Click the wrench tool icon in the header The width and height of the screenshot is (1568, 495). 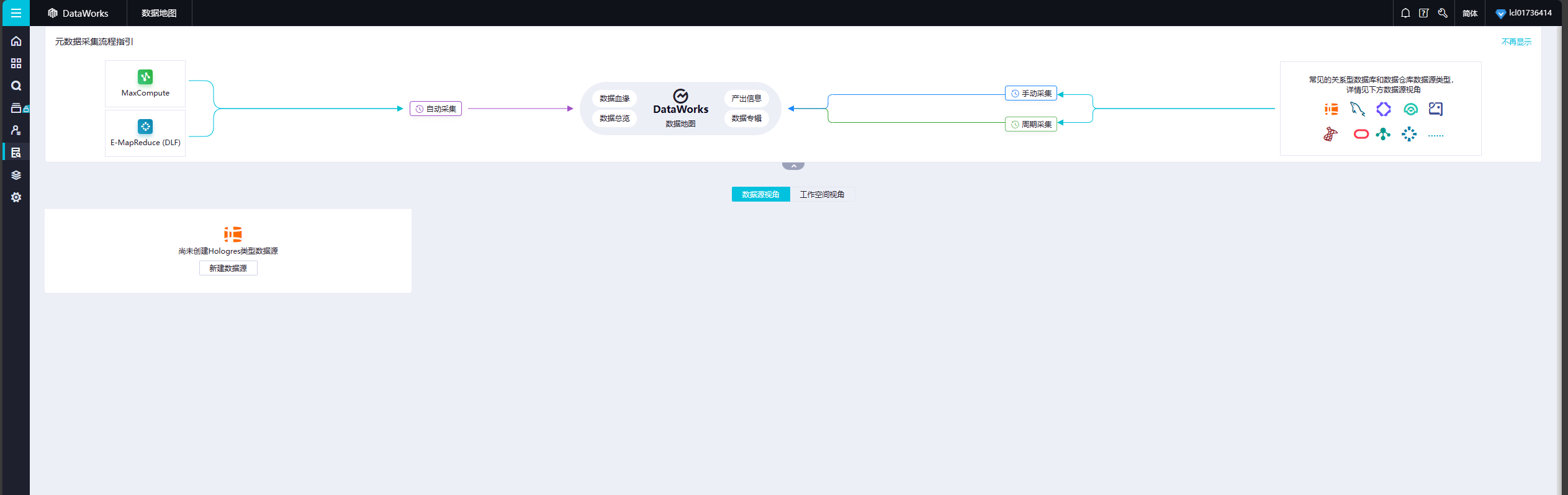[1443, 13]
